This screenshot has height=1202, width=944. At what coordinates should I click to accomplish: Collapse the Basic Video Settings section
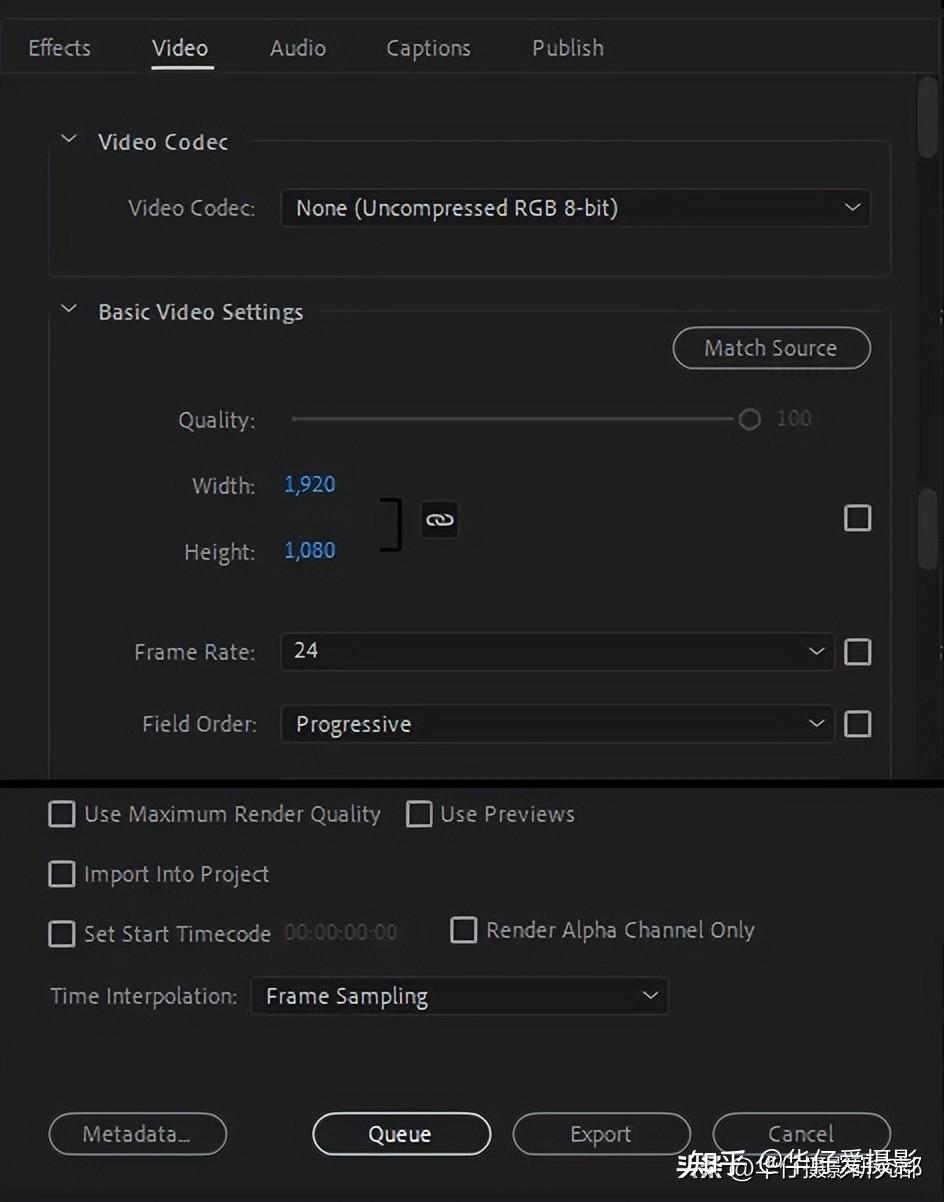click(x=69, y=310)
